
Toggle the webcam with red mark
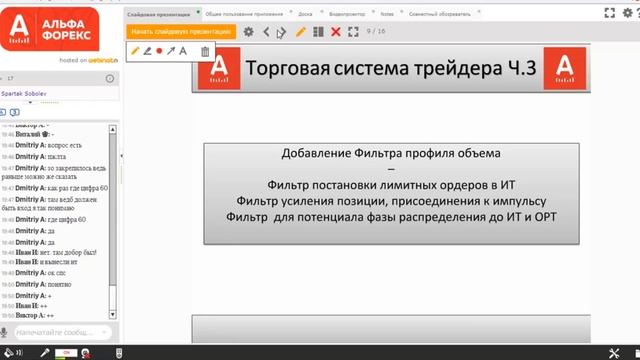(x=86, y=353)
